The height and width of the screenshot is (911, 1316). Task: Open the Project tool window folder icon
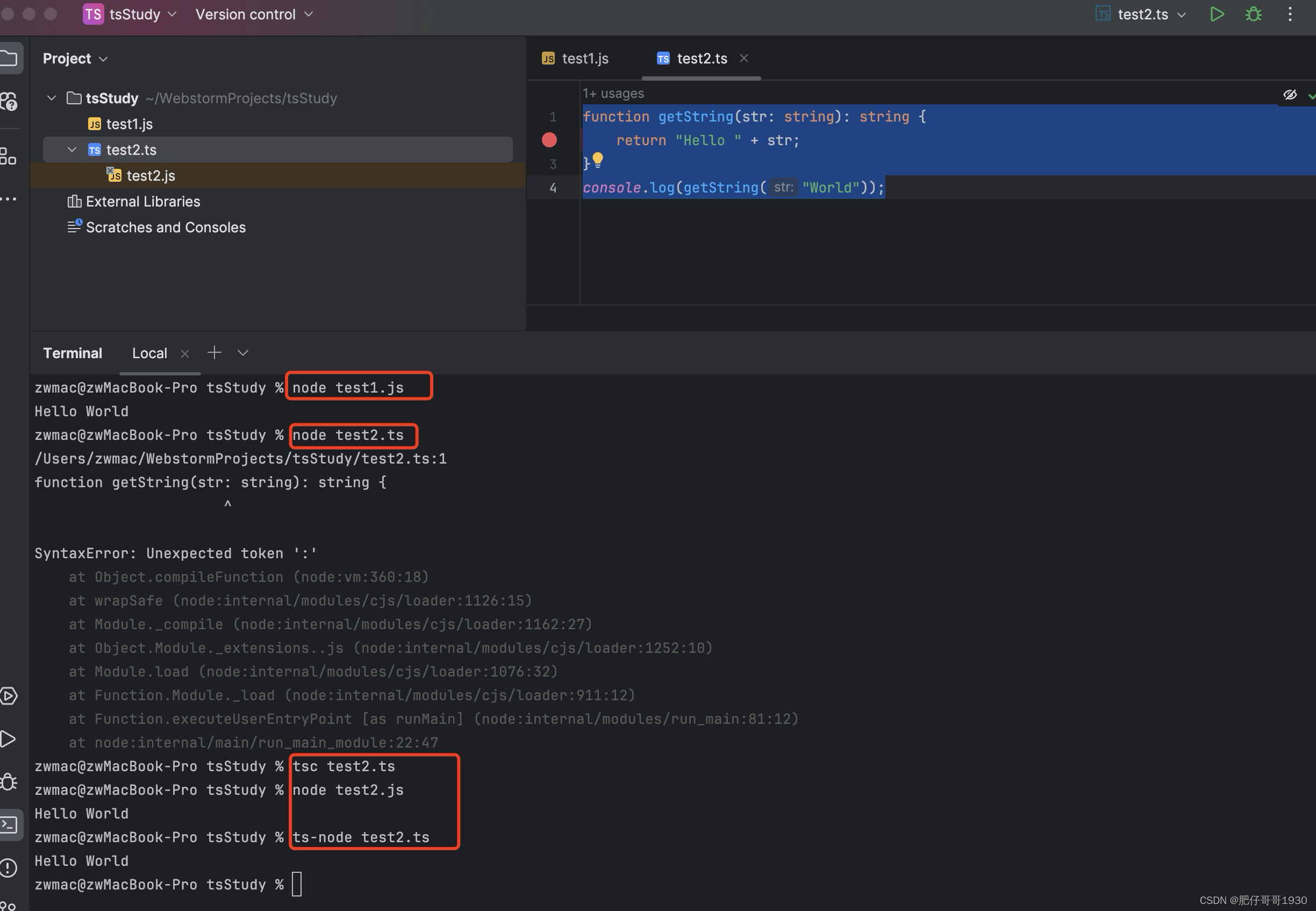pos(9,58)
